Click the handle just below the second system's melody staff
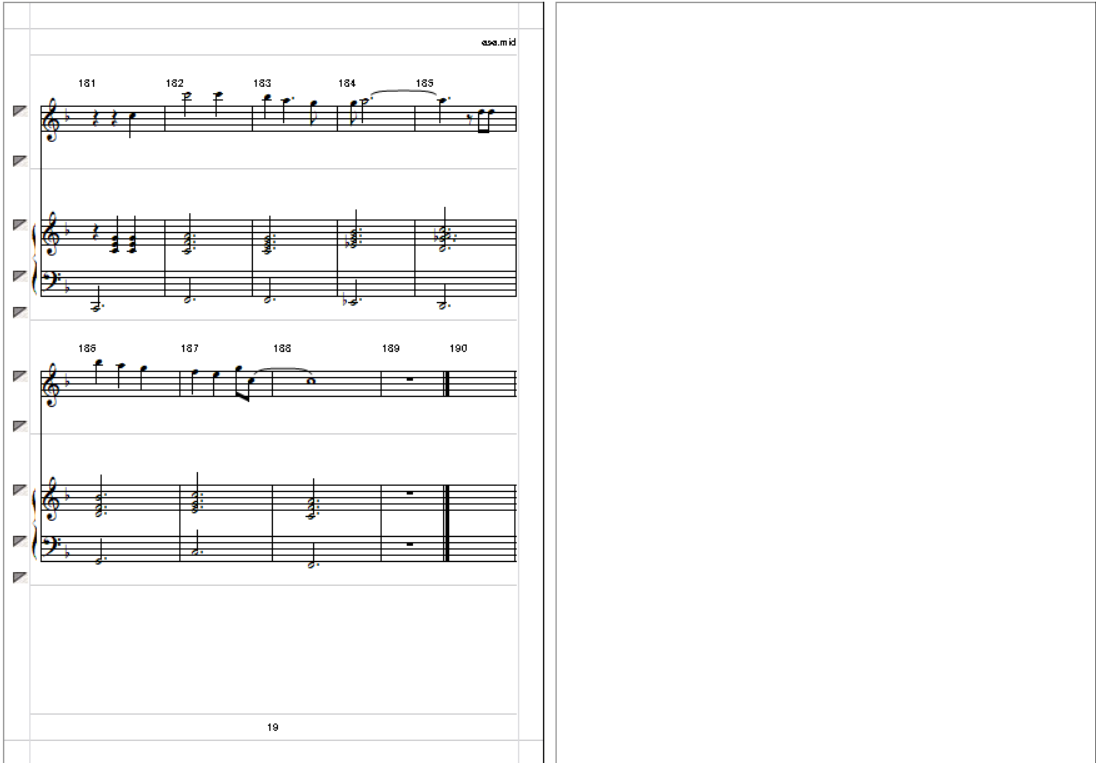 (x=20, y=426)
